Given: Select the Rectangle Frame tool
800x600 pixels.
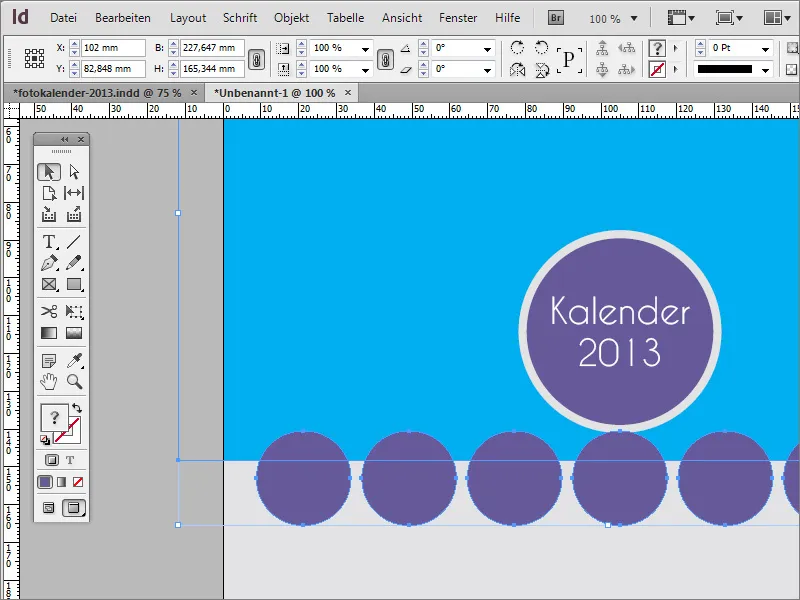Looking at the screenshot, I should coord(49,284).
